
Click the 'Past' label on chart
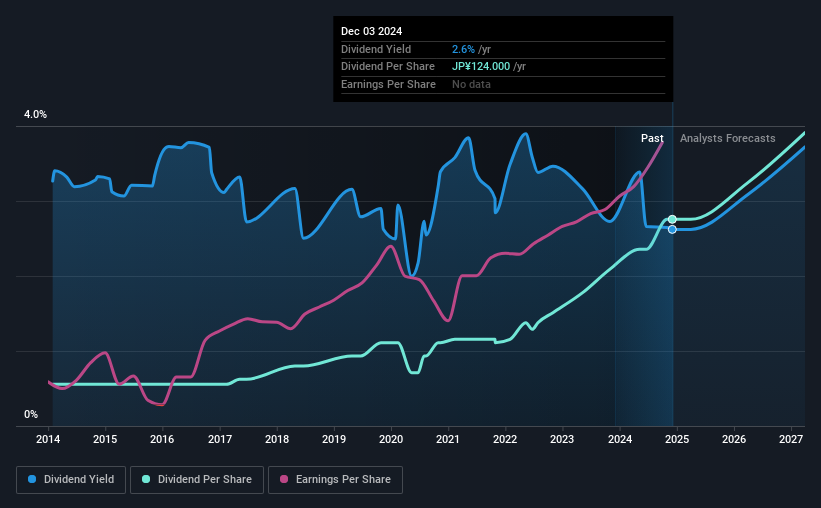coord(652,138)
